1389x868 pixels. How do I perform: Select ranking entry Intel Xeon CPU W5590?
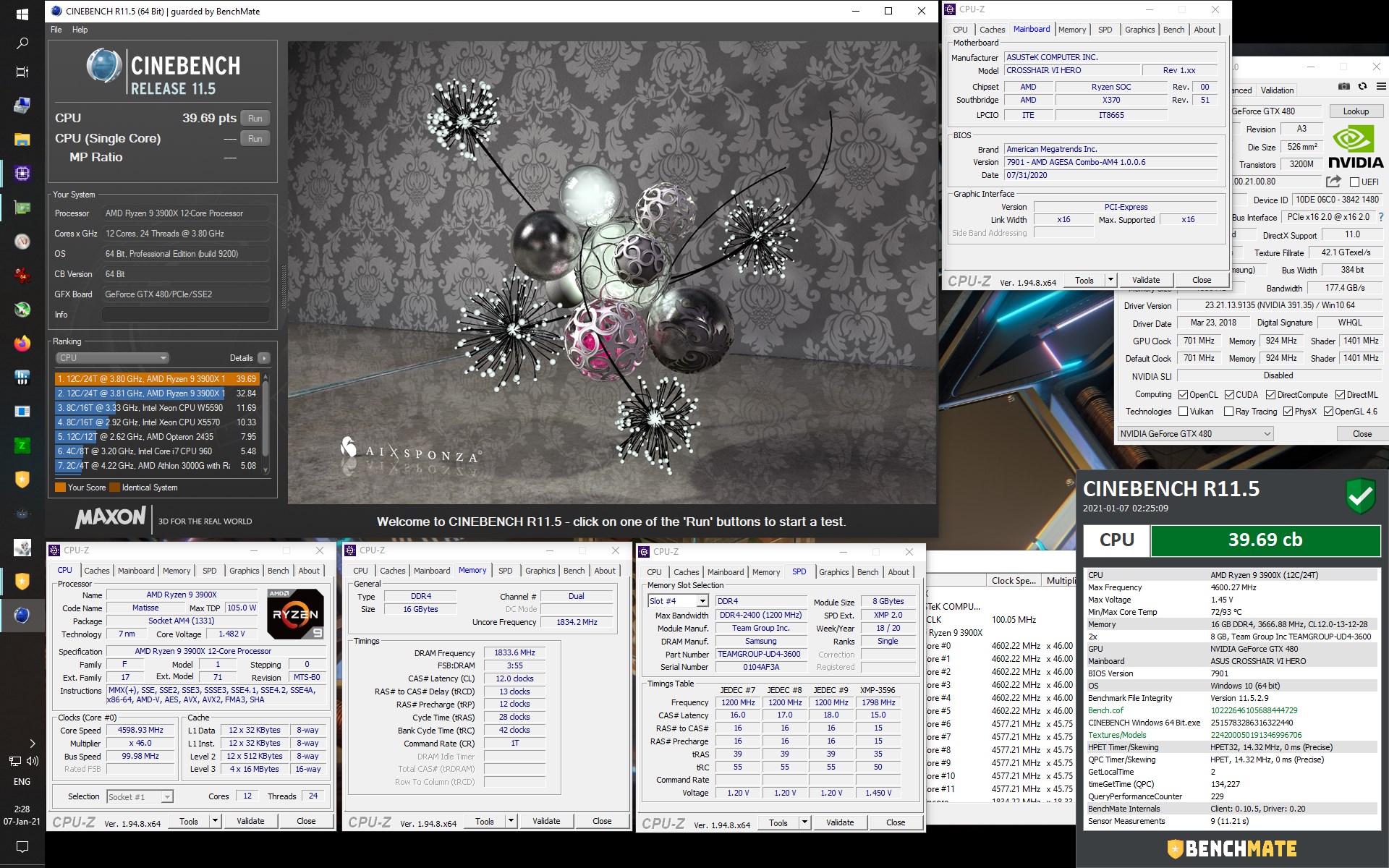[156, 408]
